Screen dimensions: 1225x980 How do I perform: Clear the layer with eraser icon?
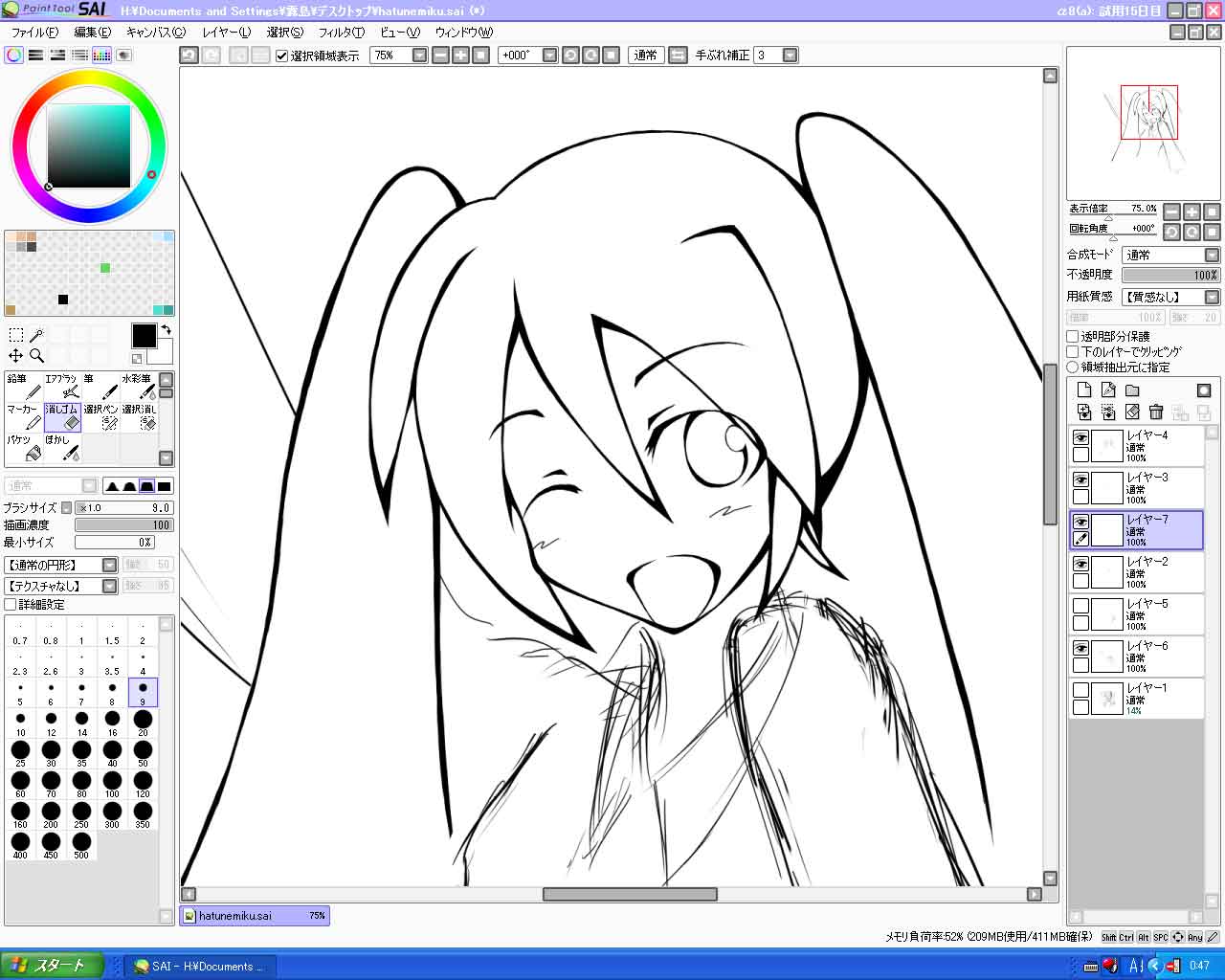(1132, 412)
